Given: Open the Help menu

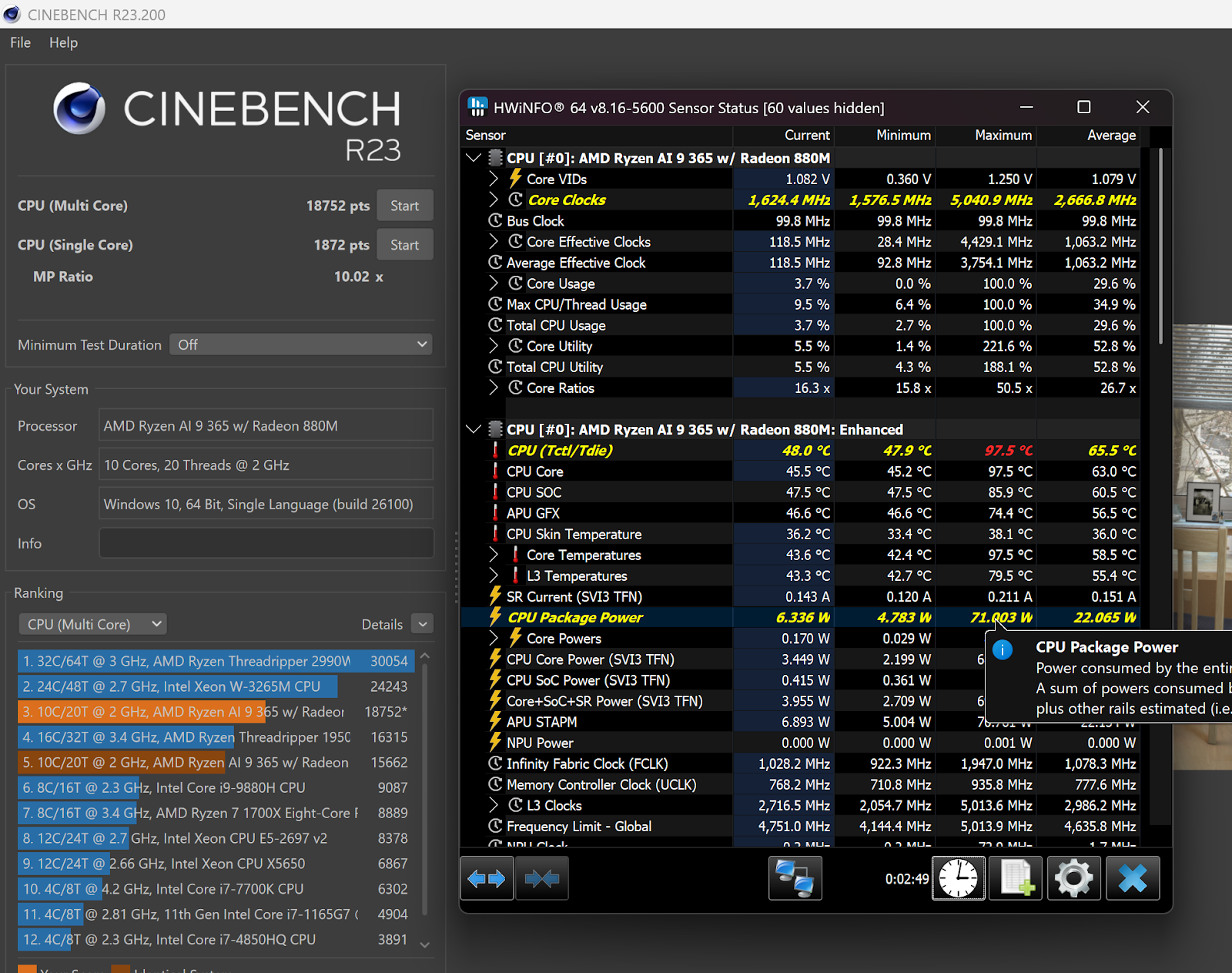Looking at the screenshot, I should (x=63, y=42).
